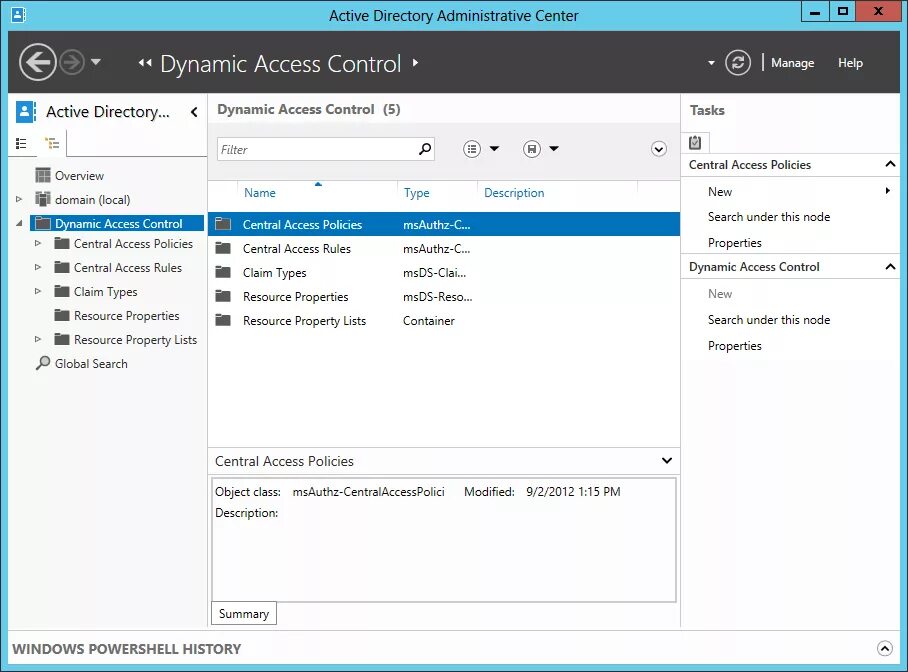Collapse the Central Access Policies tasks section
The height and width of the screenshot is (672, 908).
pos(890,165)
